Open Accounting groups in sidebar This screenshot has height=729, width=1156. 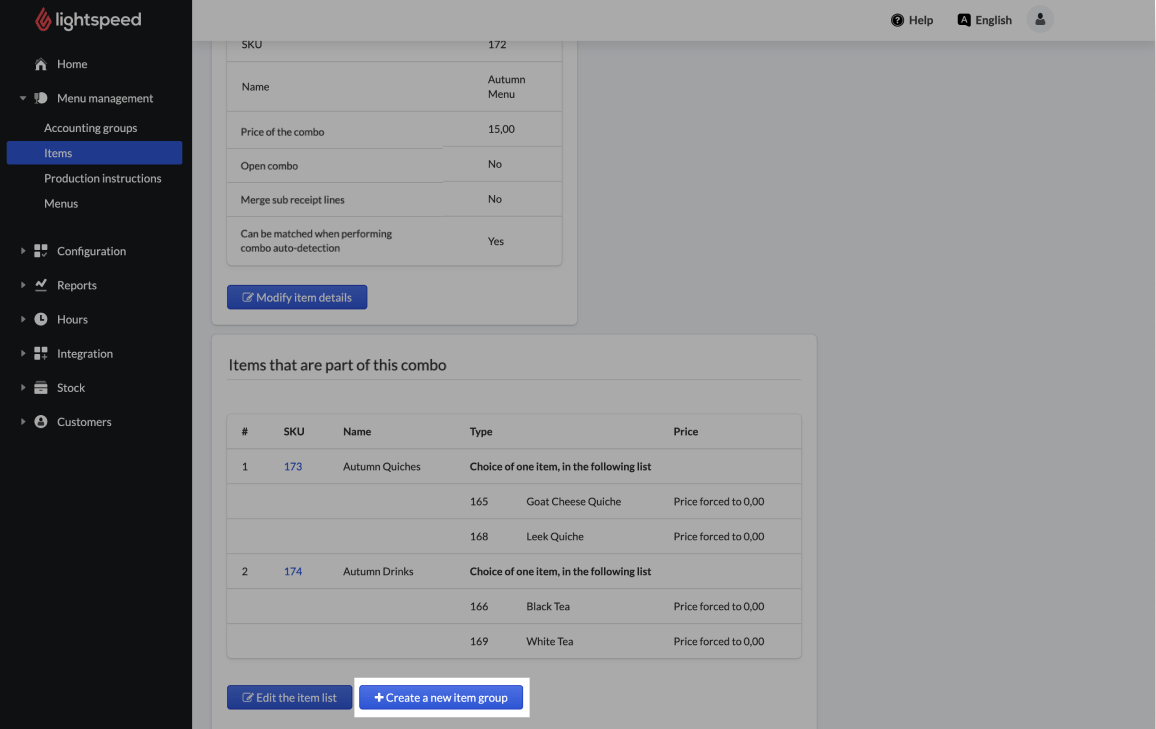pos(90,128)
